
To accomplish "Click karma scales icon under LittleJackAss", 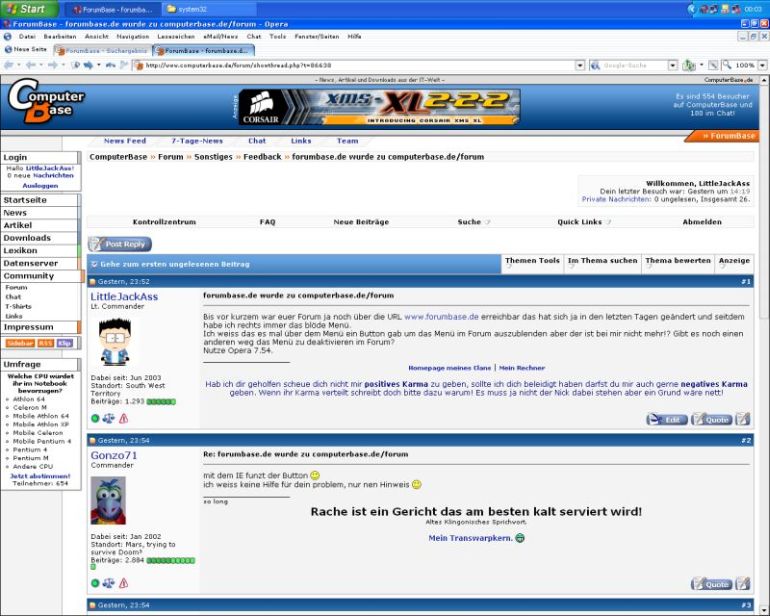I will point(109,419).
